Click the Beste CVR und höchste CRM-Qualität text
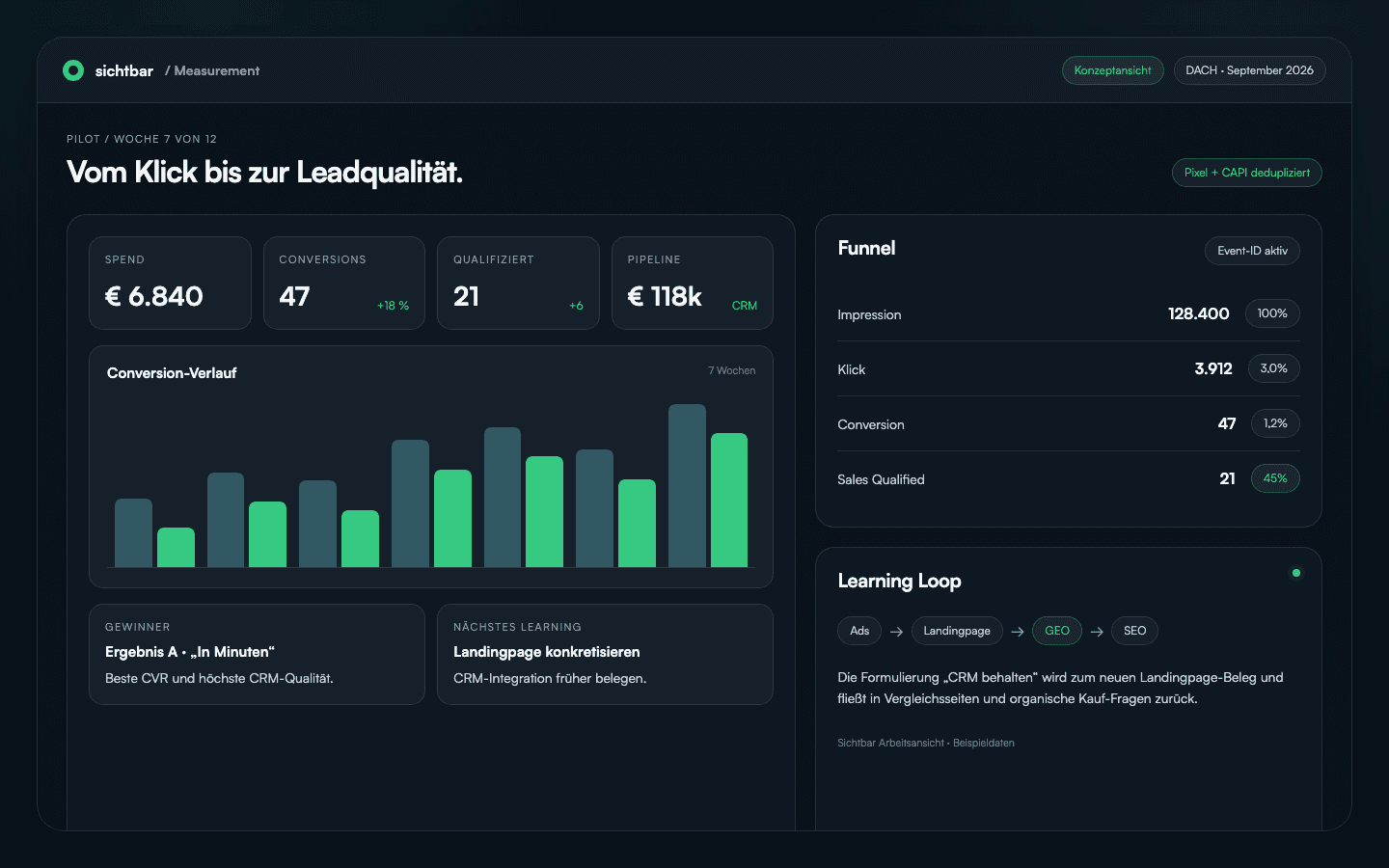This screenshot has height=868, width=1389. point(219,678)
